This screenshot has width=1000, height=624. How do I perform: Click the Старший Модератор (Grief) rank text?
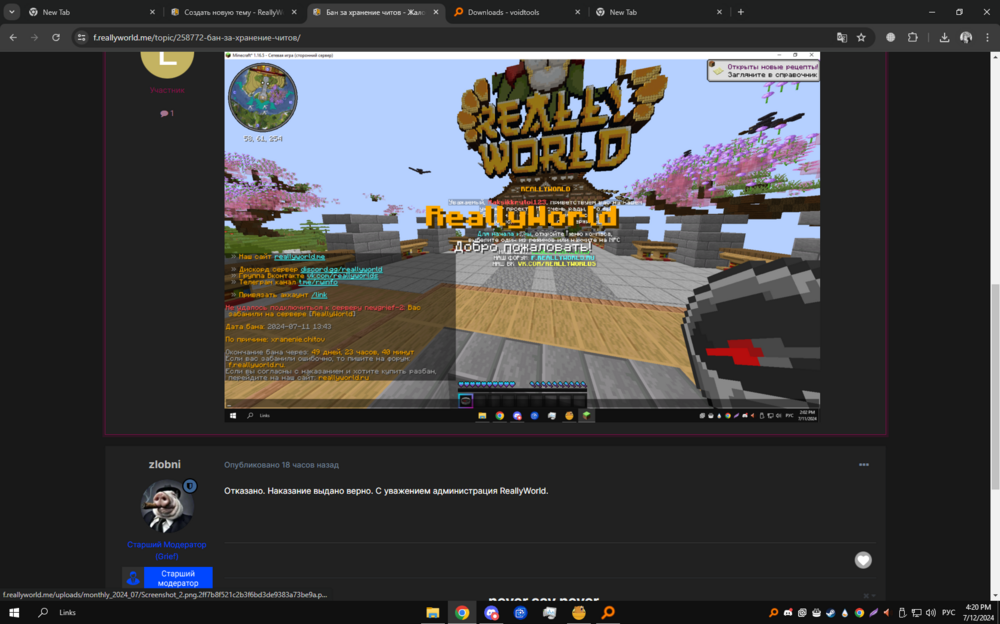pyautogui.click(x=166, y=550)
